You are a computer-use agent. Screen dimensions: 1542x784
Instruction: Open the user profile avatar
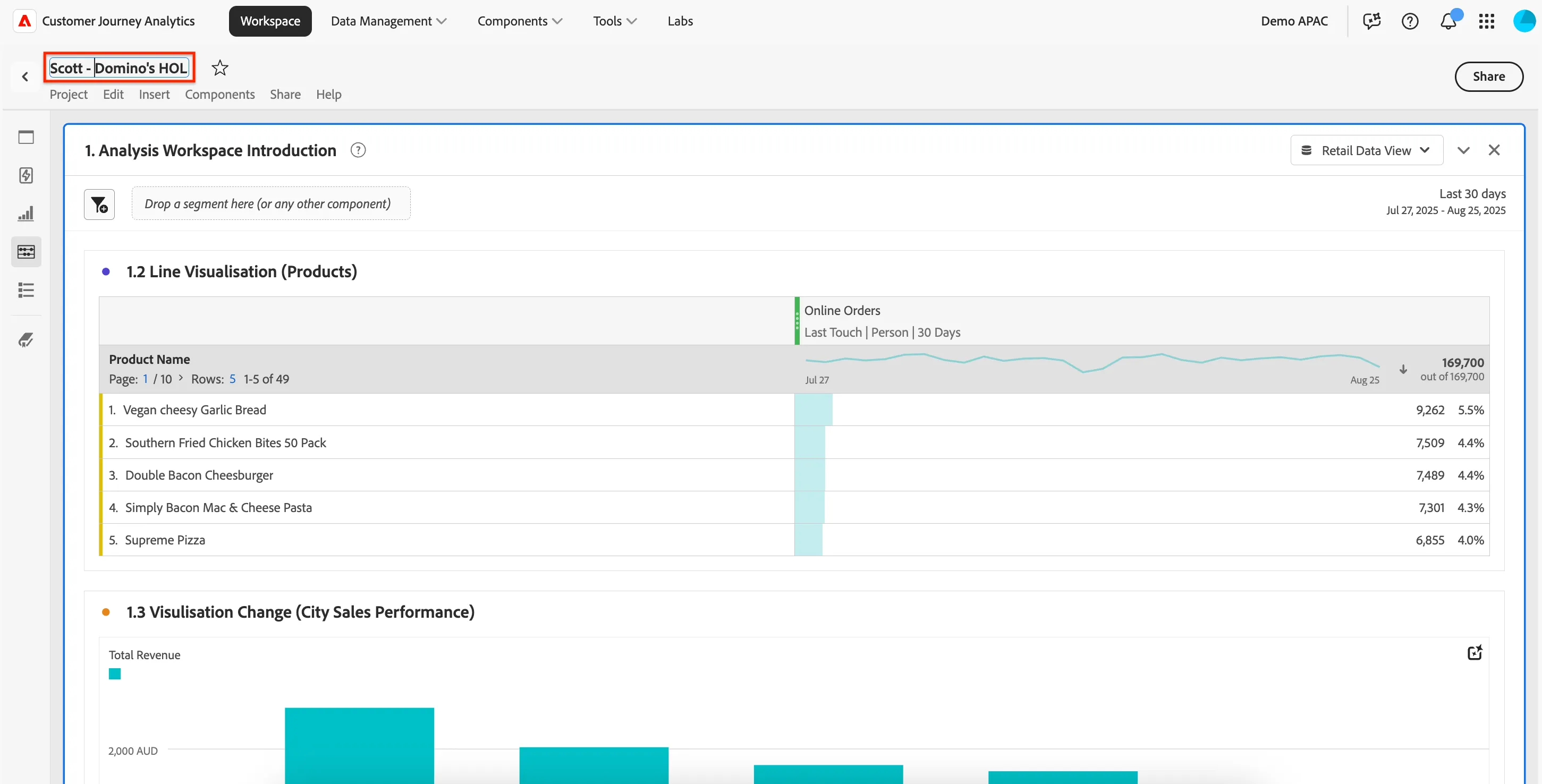pyautogui.click(x=1524, y=21)
